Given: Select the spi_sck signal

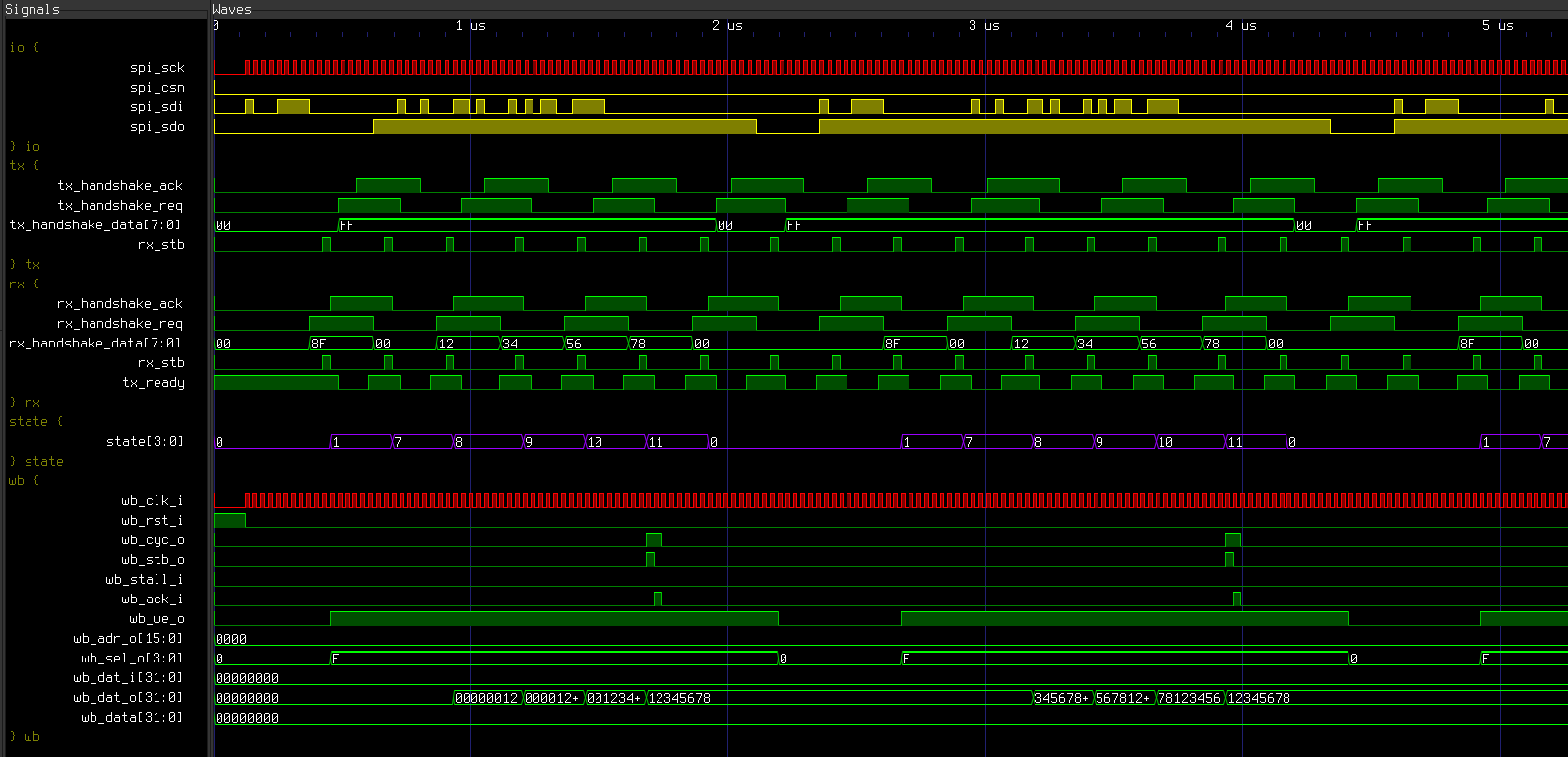Looking at the screenshot, I should [x=157, y=67].
